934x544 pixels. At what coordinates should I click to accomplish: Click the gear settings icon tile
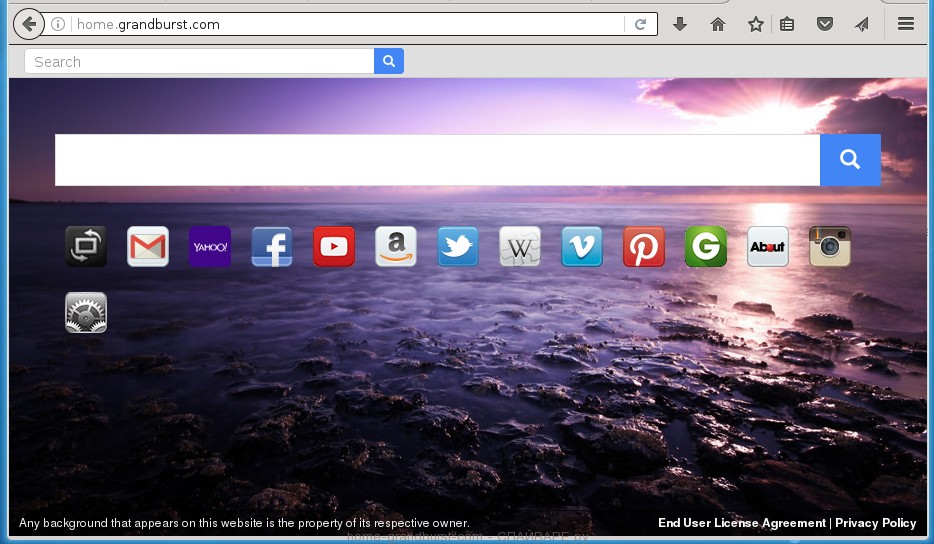tap(86, 313)
